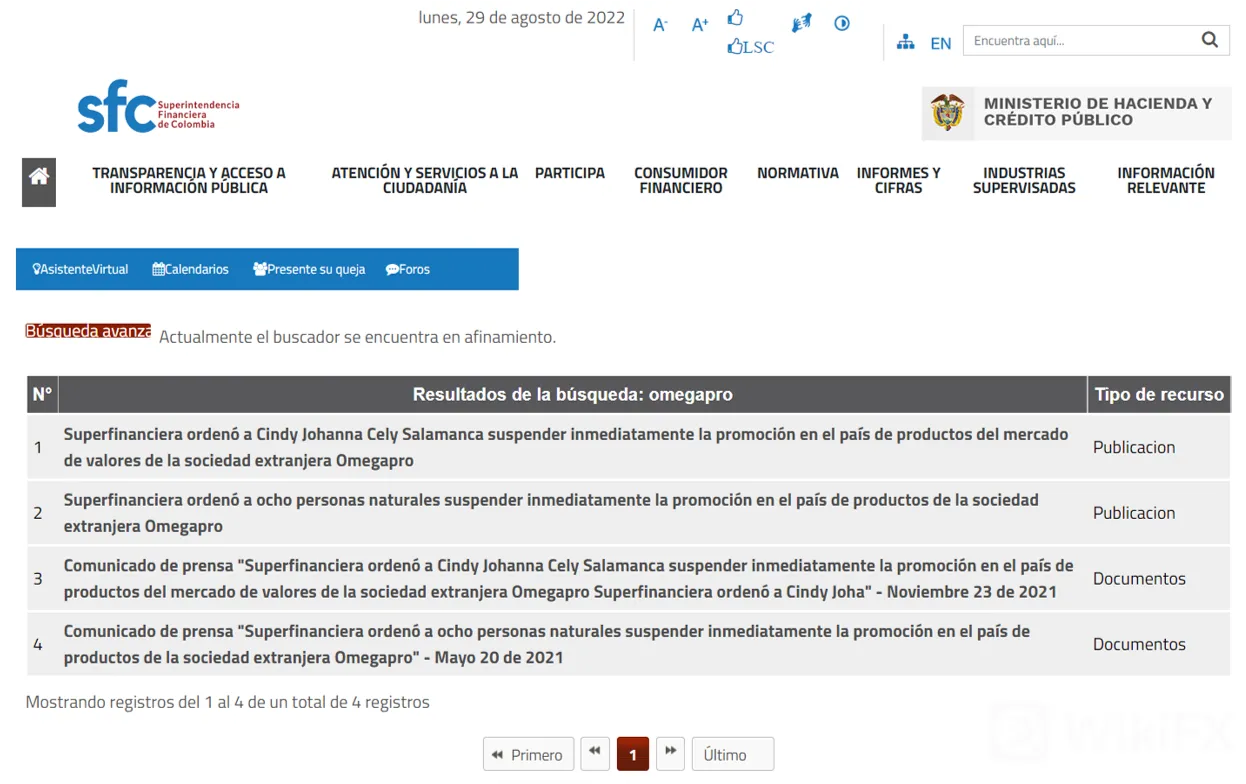This screenshot has width=1246, height=784.
Task: Expand the Consumidor Financiero menu
Action: click(x=681, y=180)
